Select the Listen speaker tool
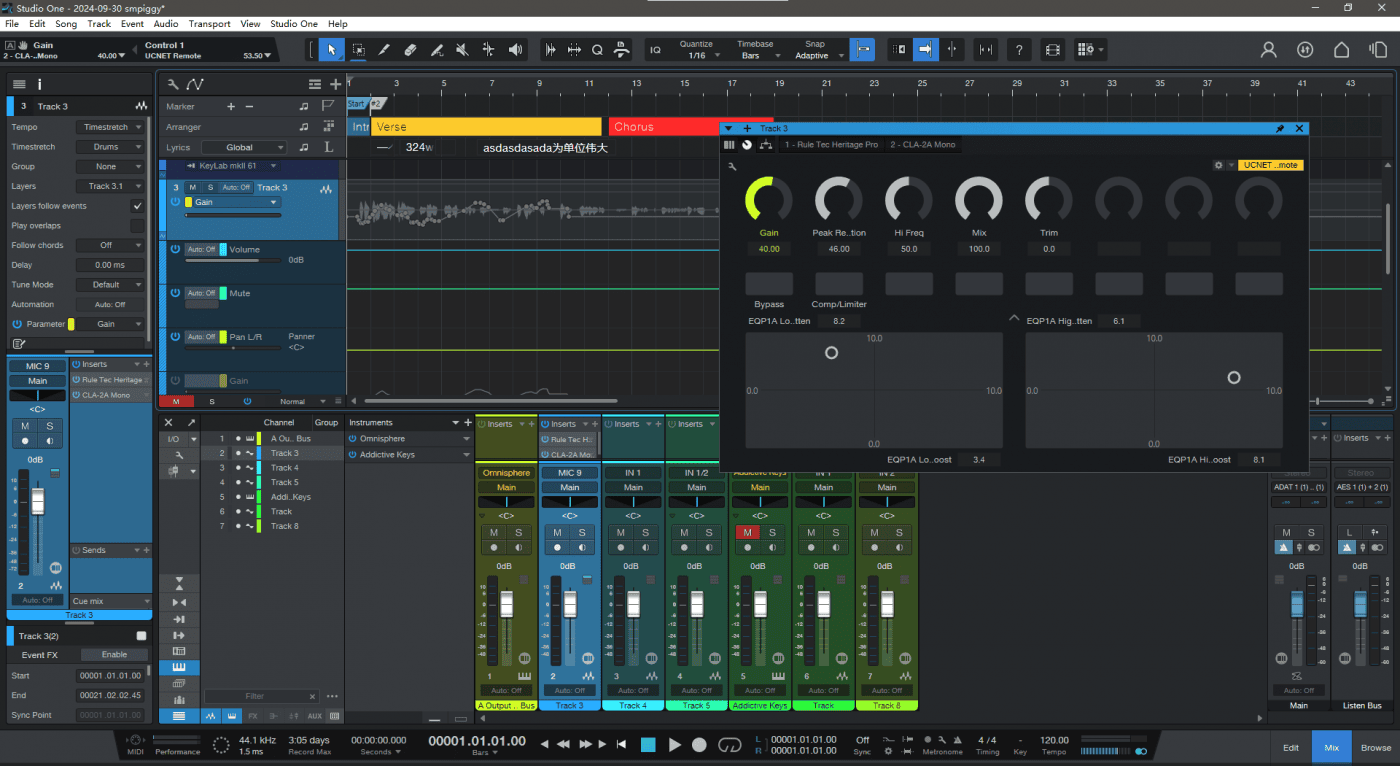This screenshot has width=1400, height=766. (515, 49)
